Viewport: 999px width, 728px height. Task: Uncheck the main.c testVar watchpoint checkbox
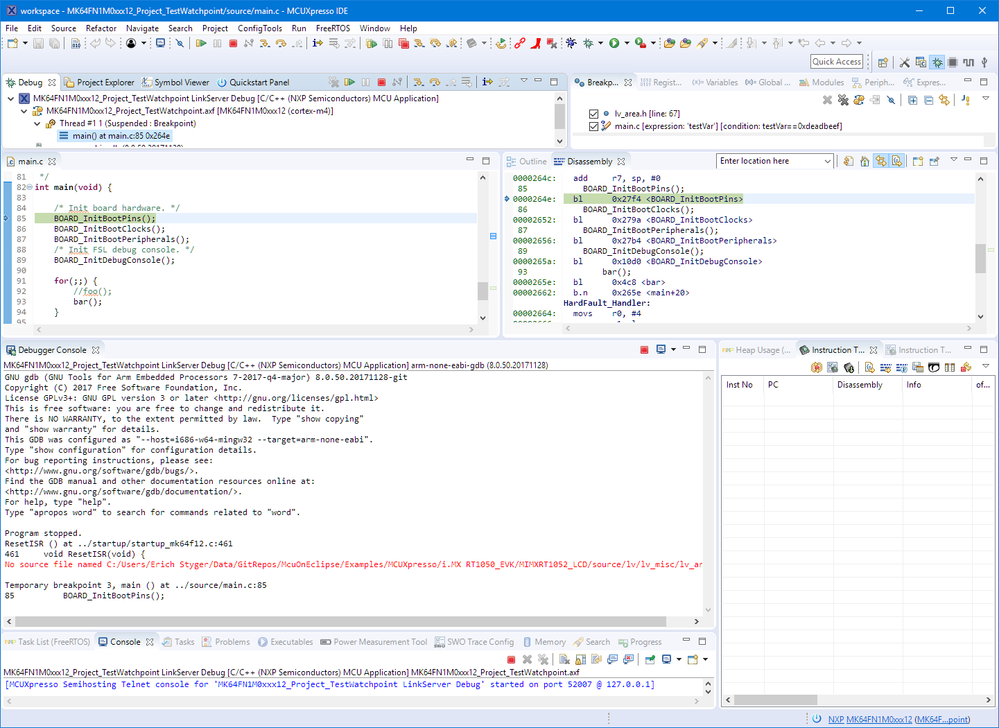[x=594, y=126]
